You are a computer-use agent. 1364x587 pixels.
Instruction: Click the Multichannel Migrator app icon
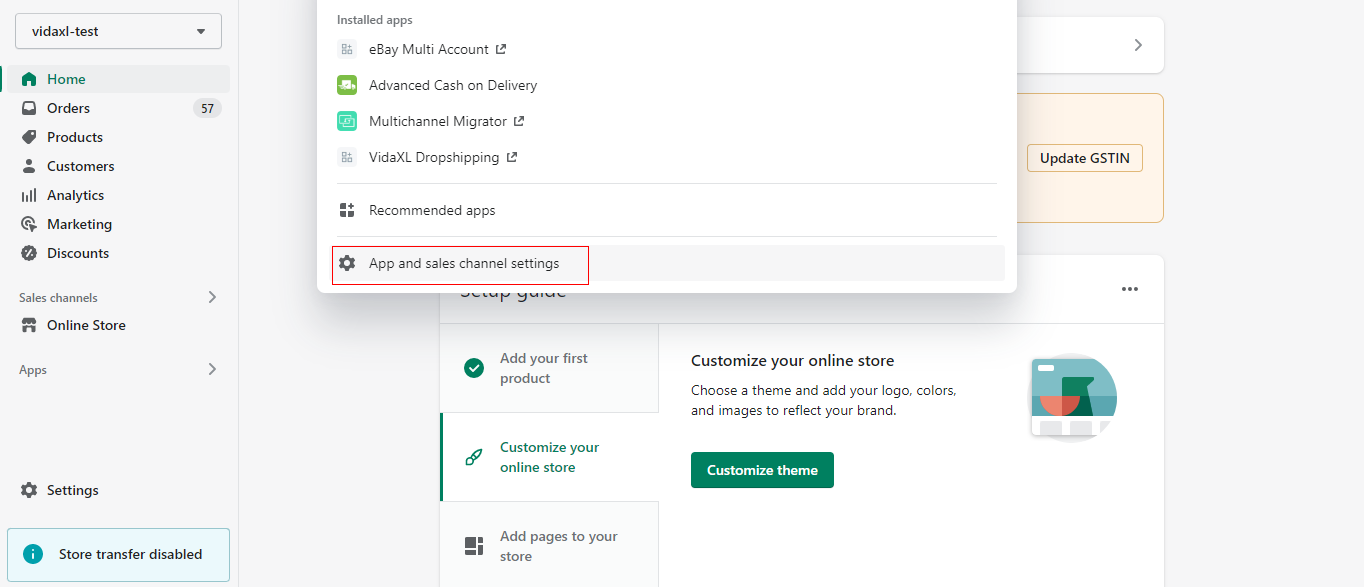[347, 121]
